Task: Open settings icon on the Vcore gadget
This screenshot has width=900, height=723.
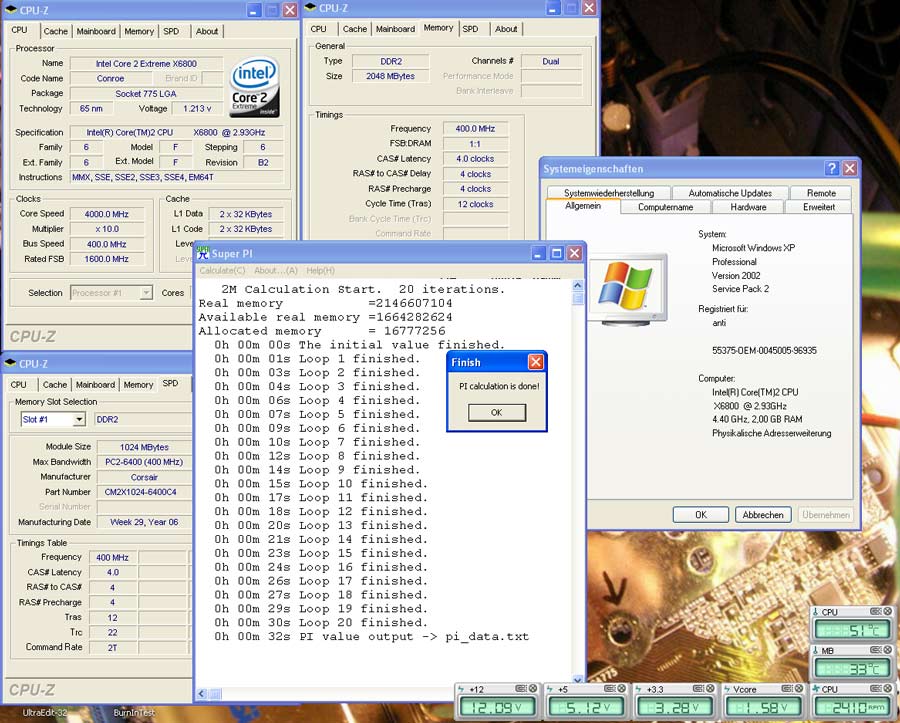Action: point(788,689)
